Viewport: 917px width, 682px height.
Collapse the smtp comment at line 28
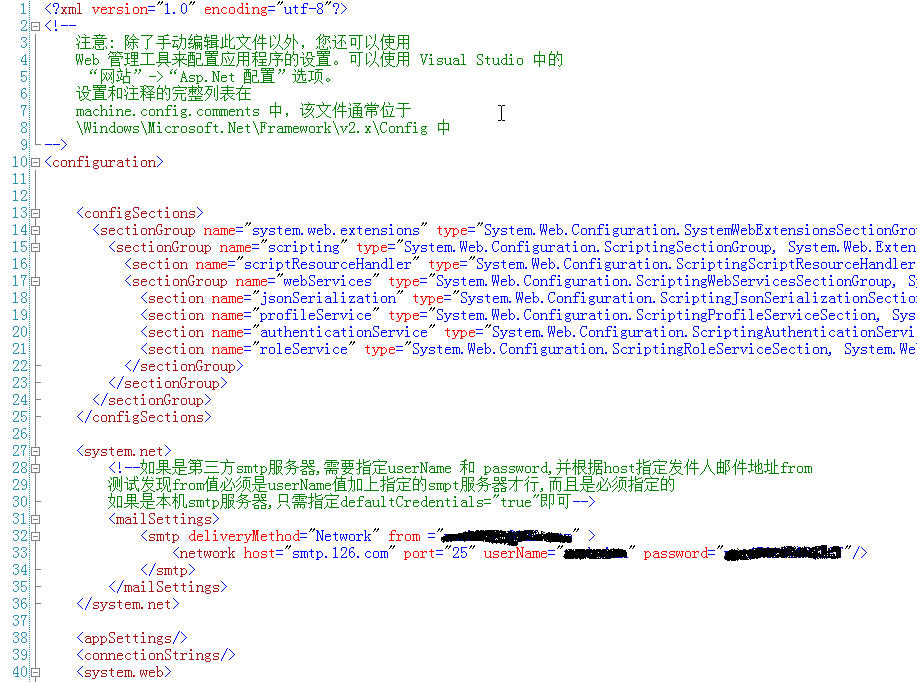[x=35, y=469]
